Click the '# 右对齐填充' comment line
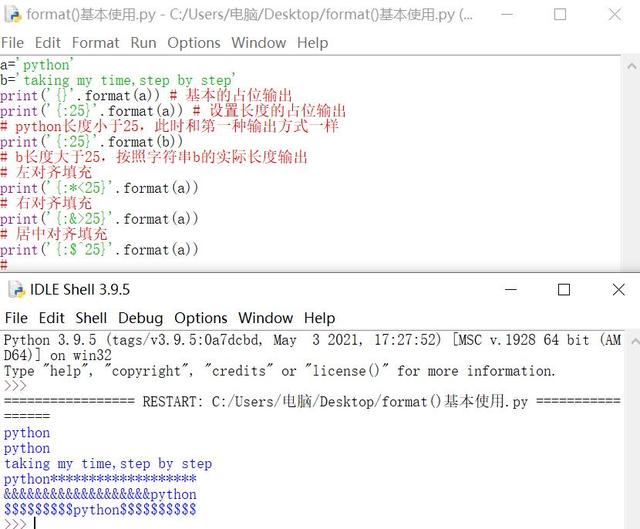Viewport: 640px width, 529px height. [x=46, y=203]
